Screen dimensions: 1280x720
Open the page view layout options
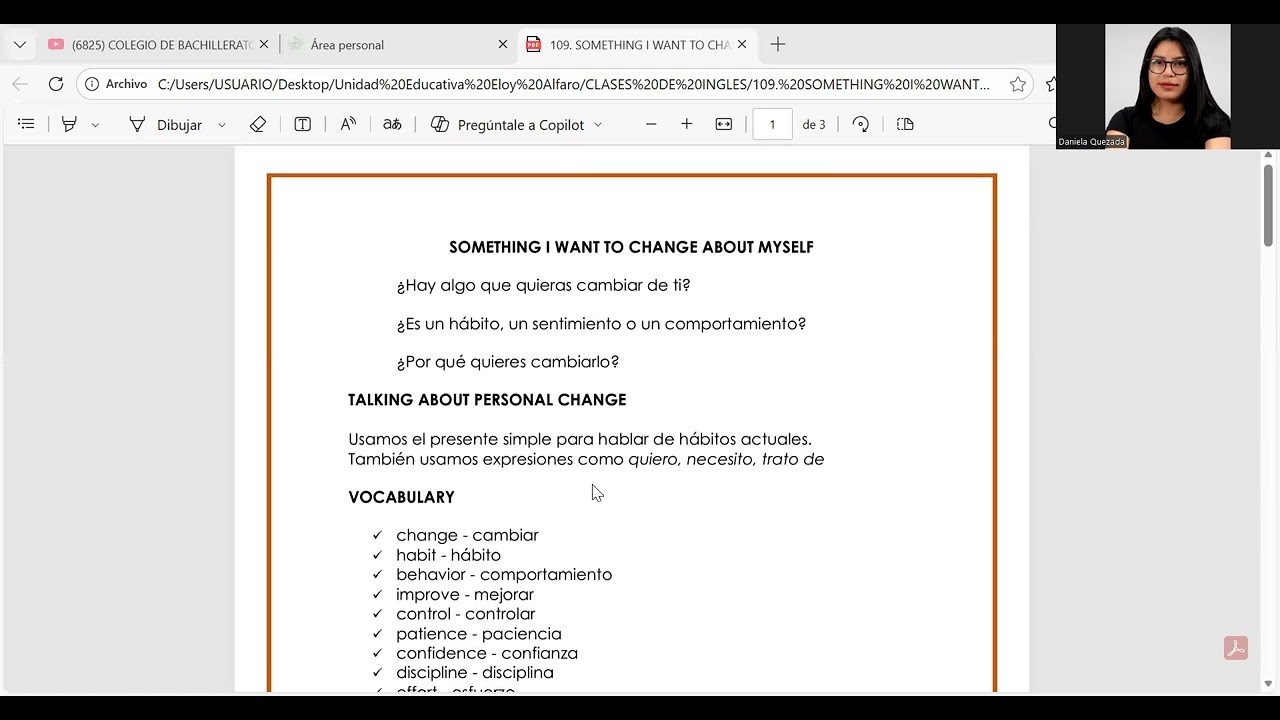click(905, 124)
